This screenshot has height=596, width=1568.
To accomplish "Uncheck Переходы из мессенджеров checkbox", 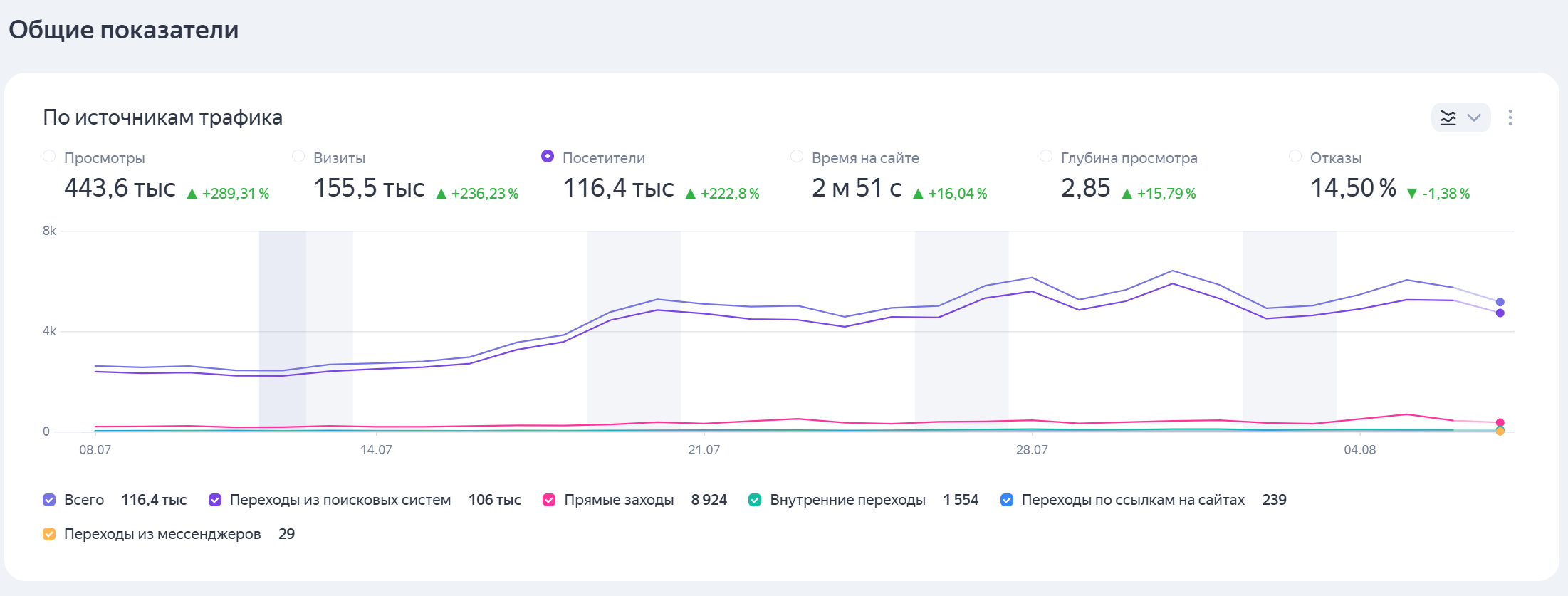I will tap(49, 534).
